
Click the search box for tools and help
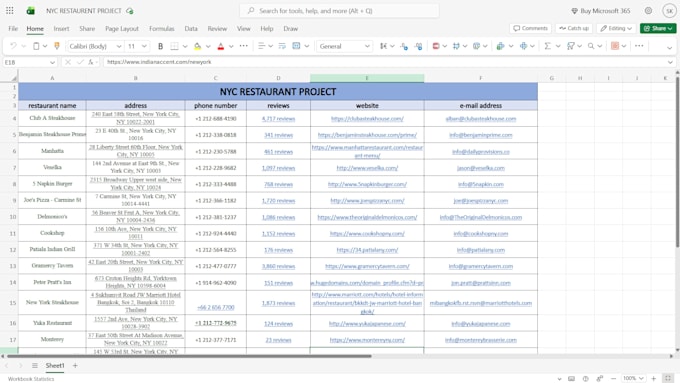click(339, 11)
